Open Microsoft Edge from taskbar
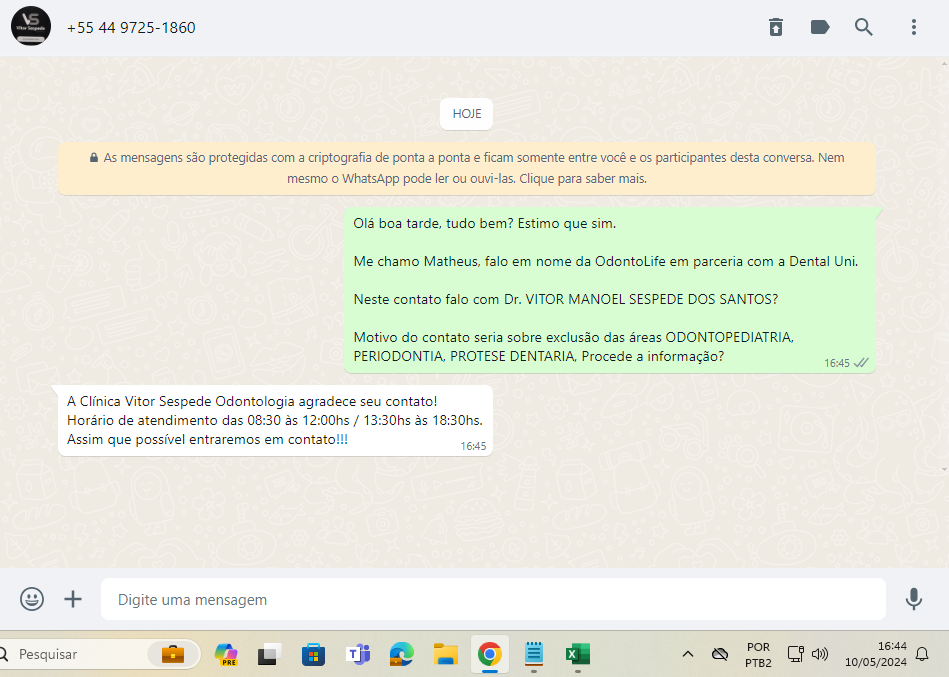The width and height of the screenshot is (949, 677). point(402,654)
